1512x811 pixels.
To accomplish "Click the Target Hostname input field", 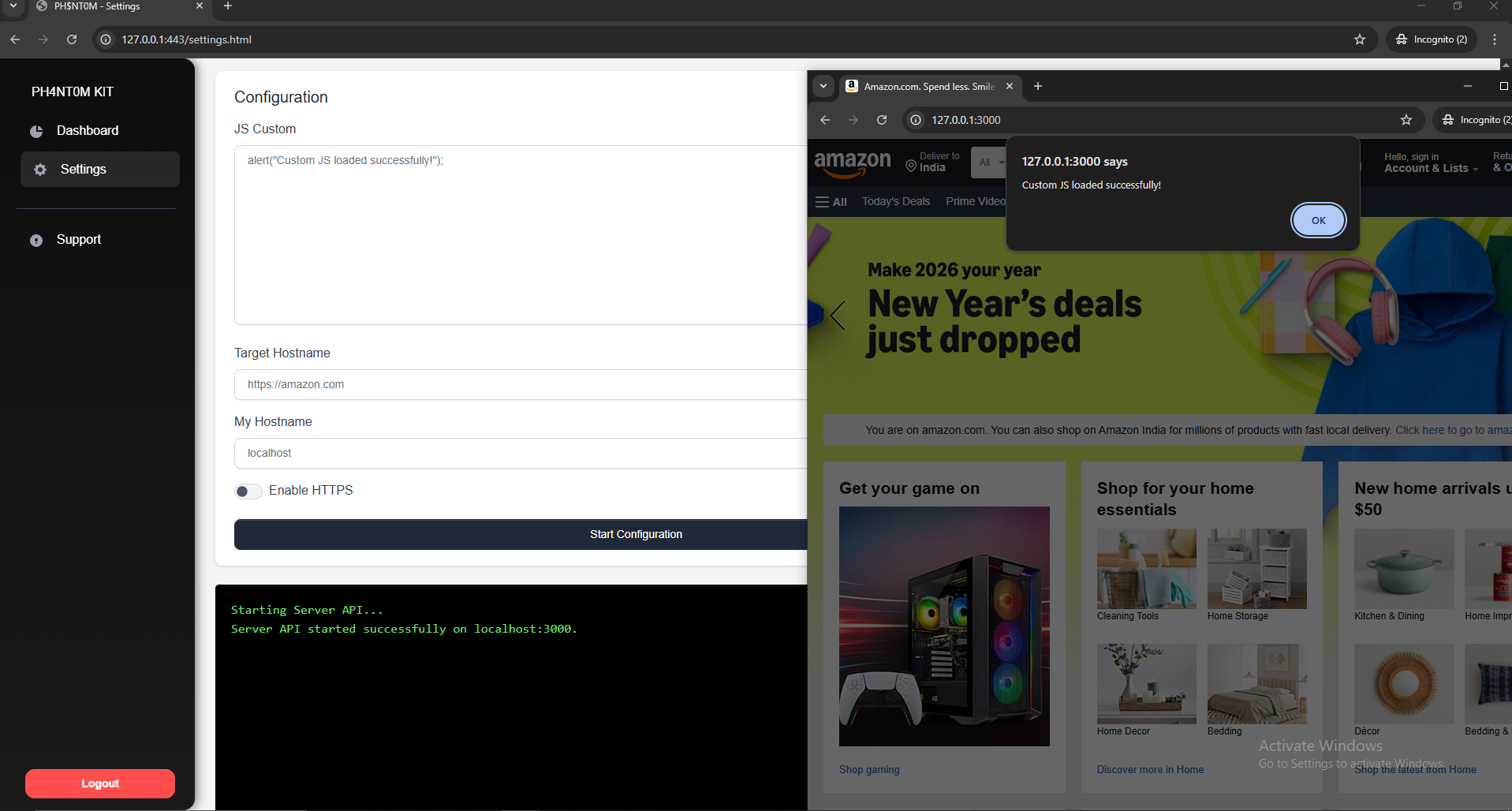I will pos(521,385).
